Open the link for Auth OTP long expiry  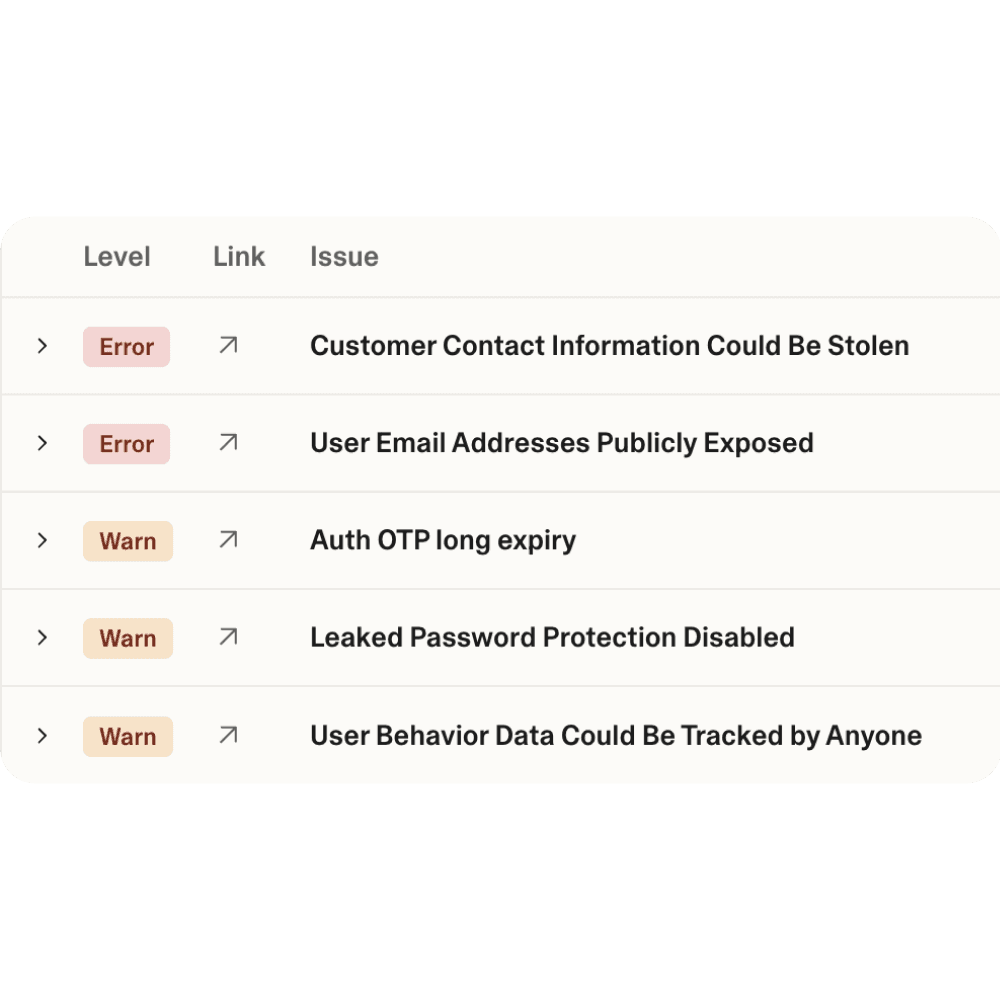click(x=228, y=540)
